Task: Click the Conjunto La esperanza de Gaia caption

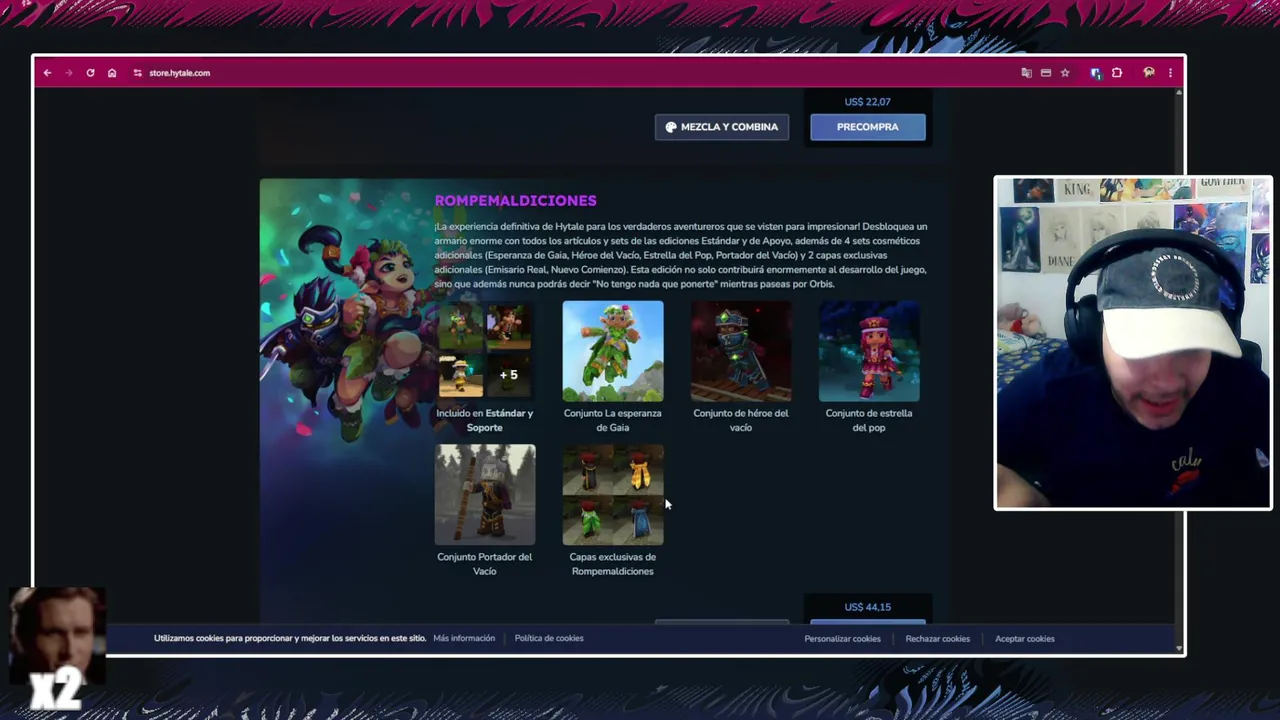Action: pos(613,420)
